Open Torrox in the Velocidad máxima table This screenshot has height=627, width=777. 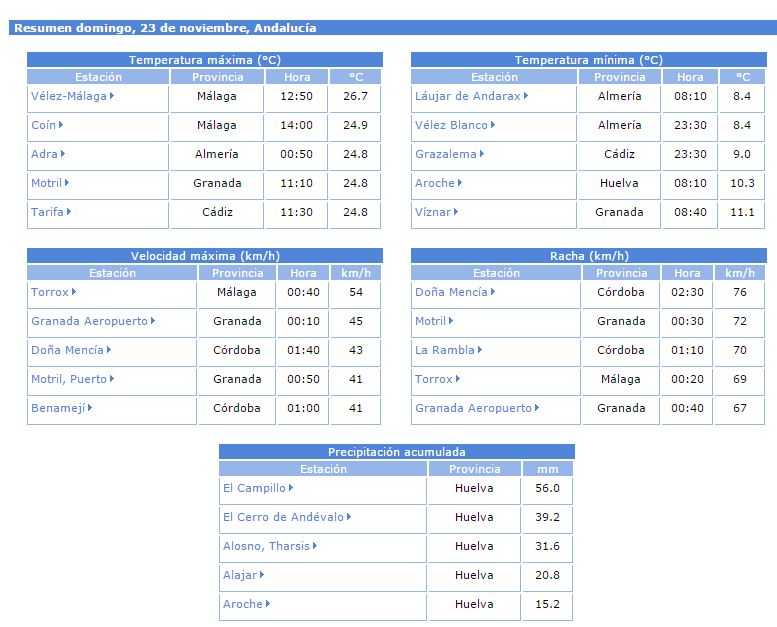click(x=54, y=292)
